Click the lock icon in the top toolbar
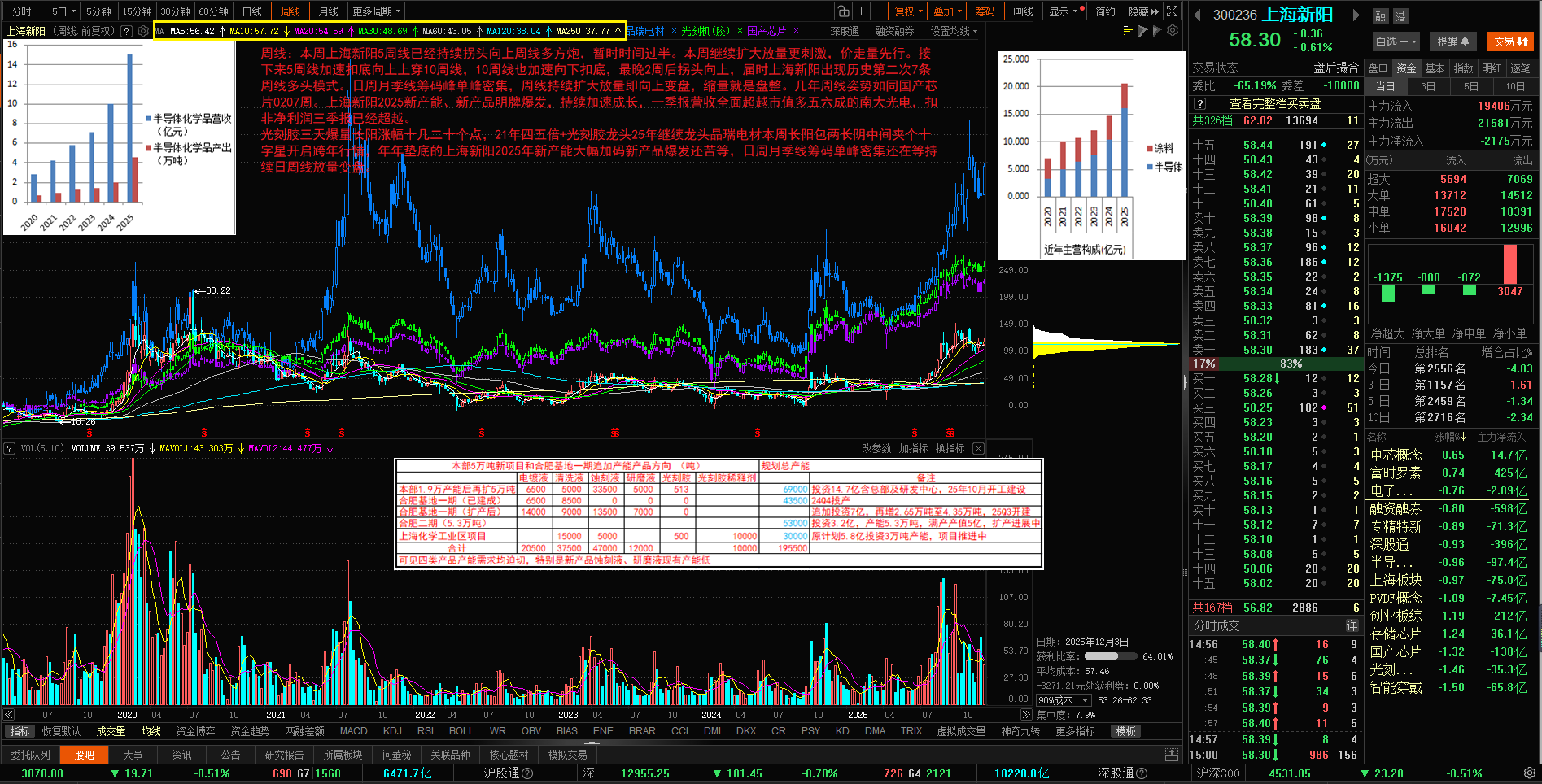1542x784 pixels. [844, 11]
